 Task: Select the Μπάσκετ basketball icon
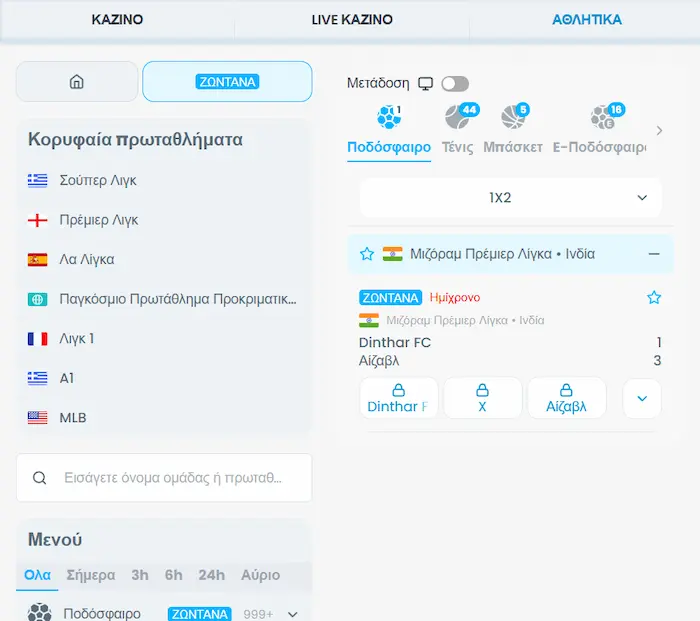(x=513, y=119)
